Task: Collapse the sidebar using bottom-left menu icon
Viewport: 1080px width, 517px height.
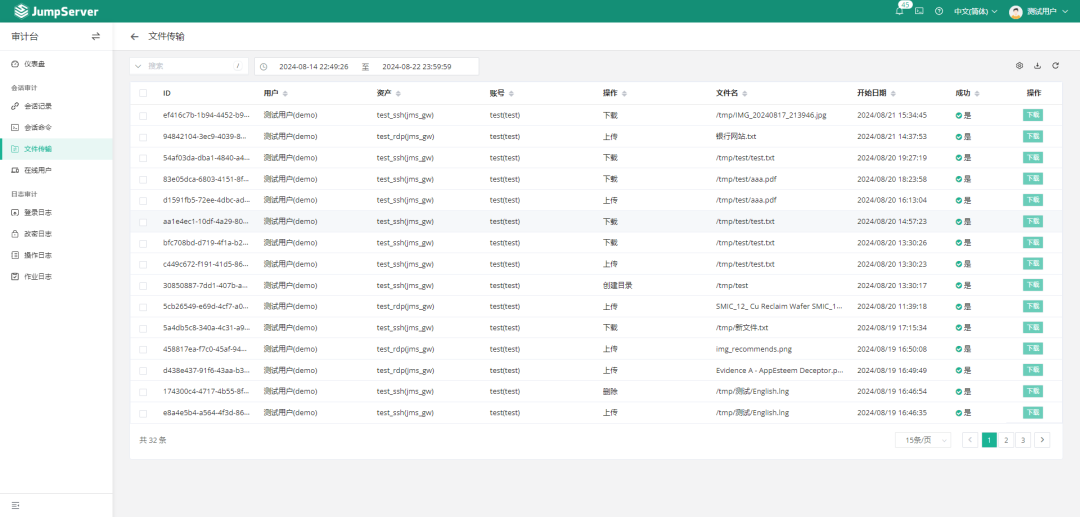Action: point(15,505)
